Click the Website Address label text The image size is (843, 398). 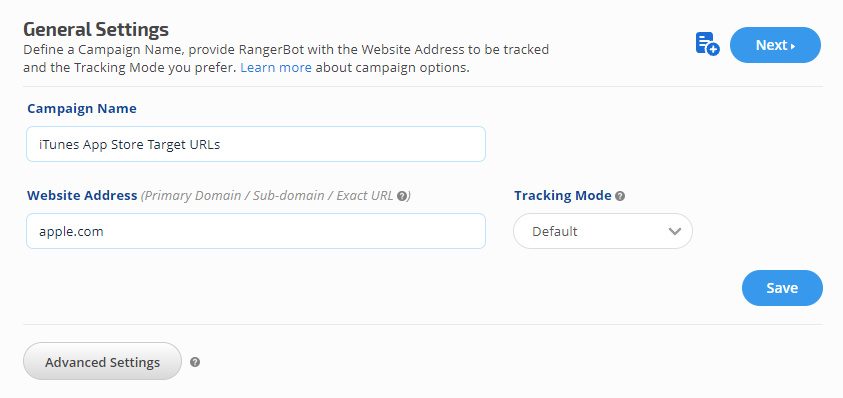coord(82,195)
